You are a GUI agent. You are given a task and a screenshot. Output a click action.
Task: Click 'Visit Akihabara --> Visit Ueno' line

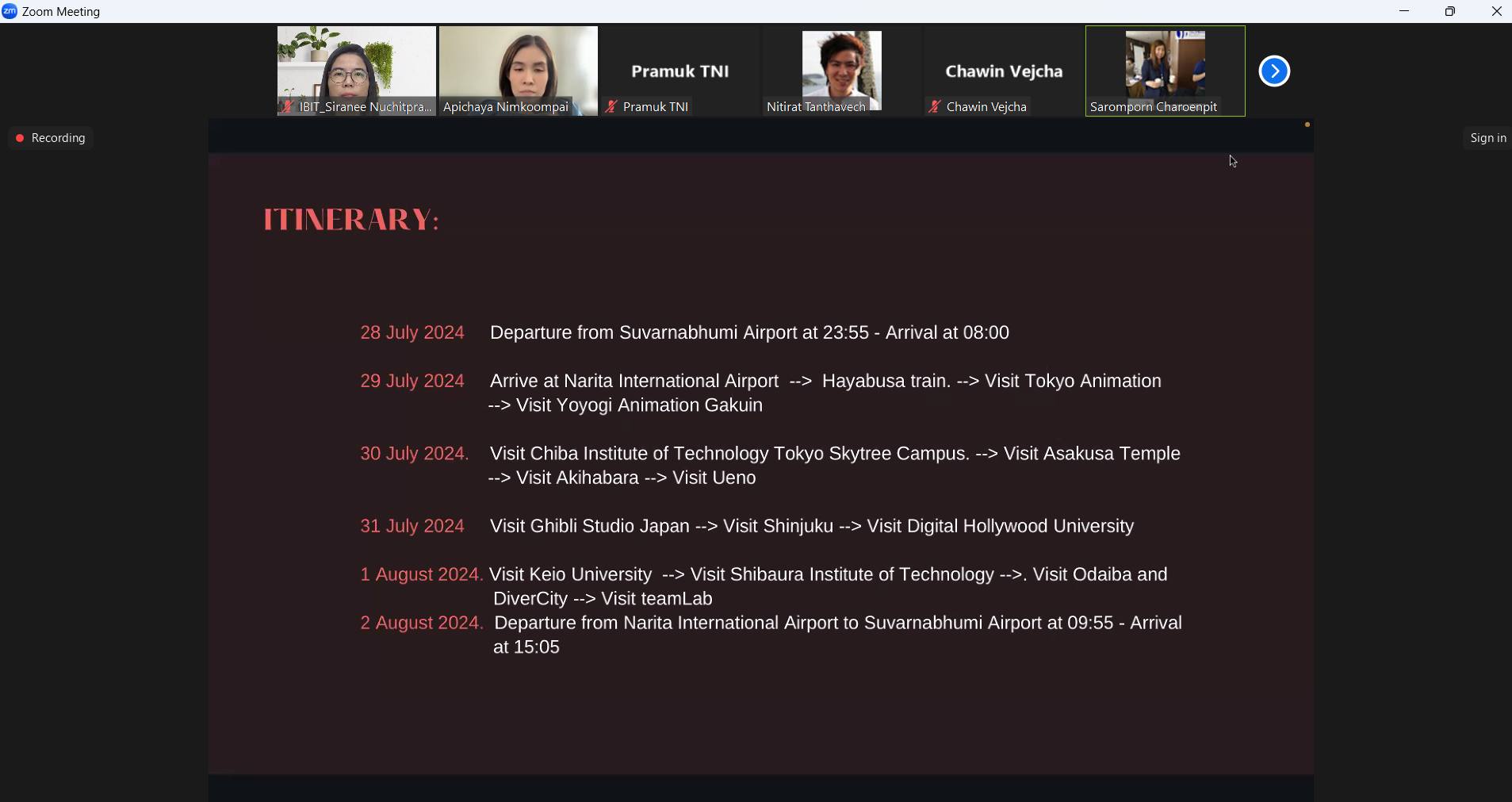coord(622,478)
